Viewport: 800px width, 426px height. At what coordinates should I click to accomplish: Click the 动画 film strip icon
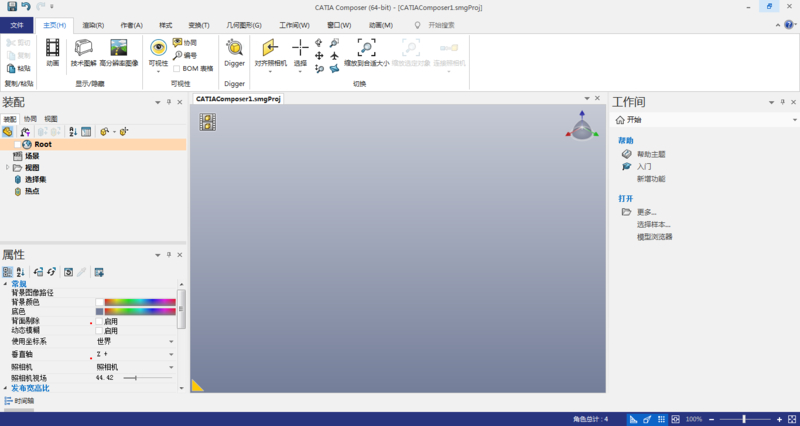click(x=53, y=47)
